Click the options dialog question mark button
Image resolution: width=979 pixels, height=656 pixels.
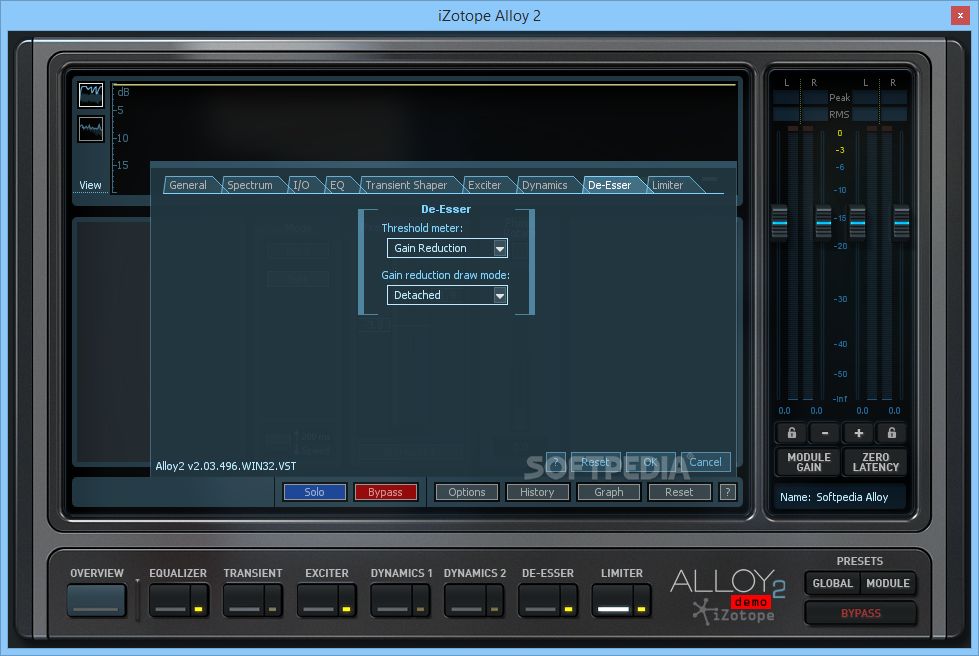click(x=556, y=462)
